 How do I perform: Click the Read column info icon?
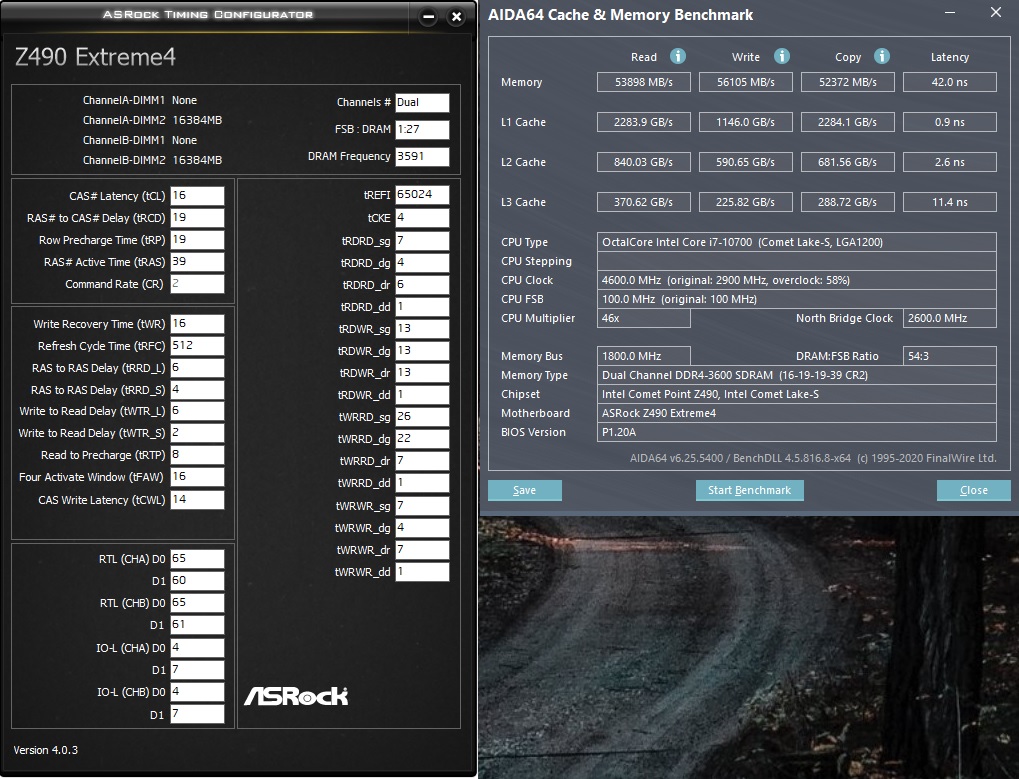[678, 57]
